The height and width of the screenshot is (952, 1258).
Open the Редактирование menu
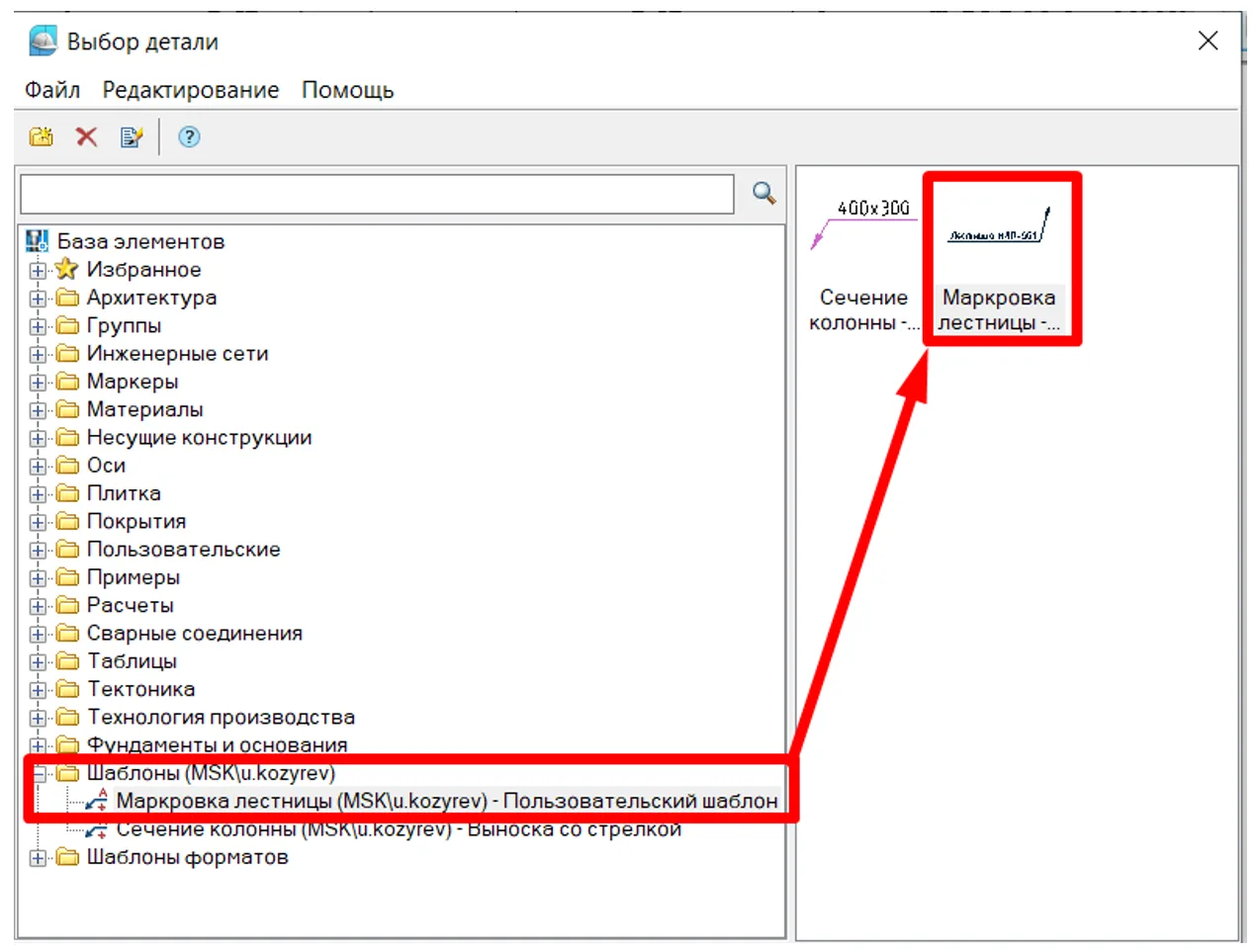191,90
